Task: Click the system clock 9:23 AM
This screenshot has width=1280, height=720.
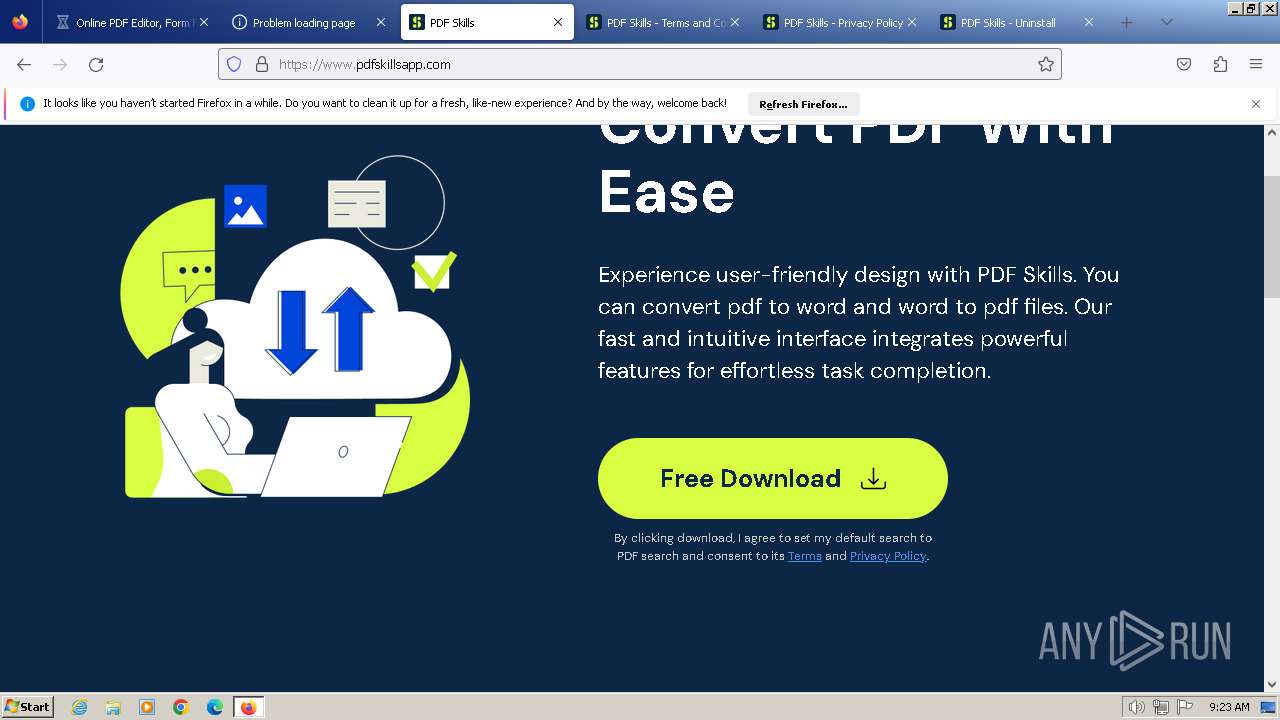Action: [1229, 707]
